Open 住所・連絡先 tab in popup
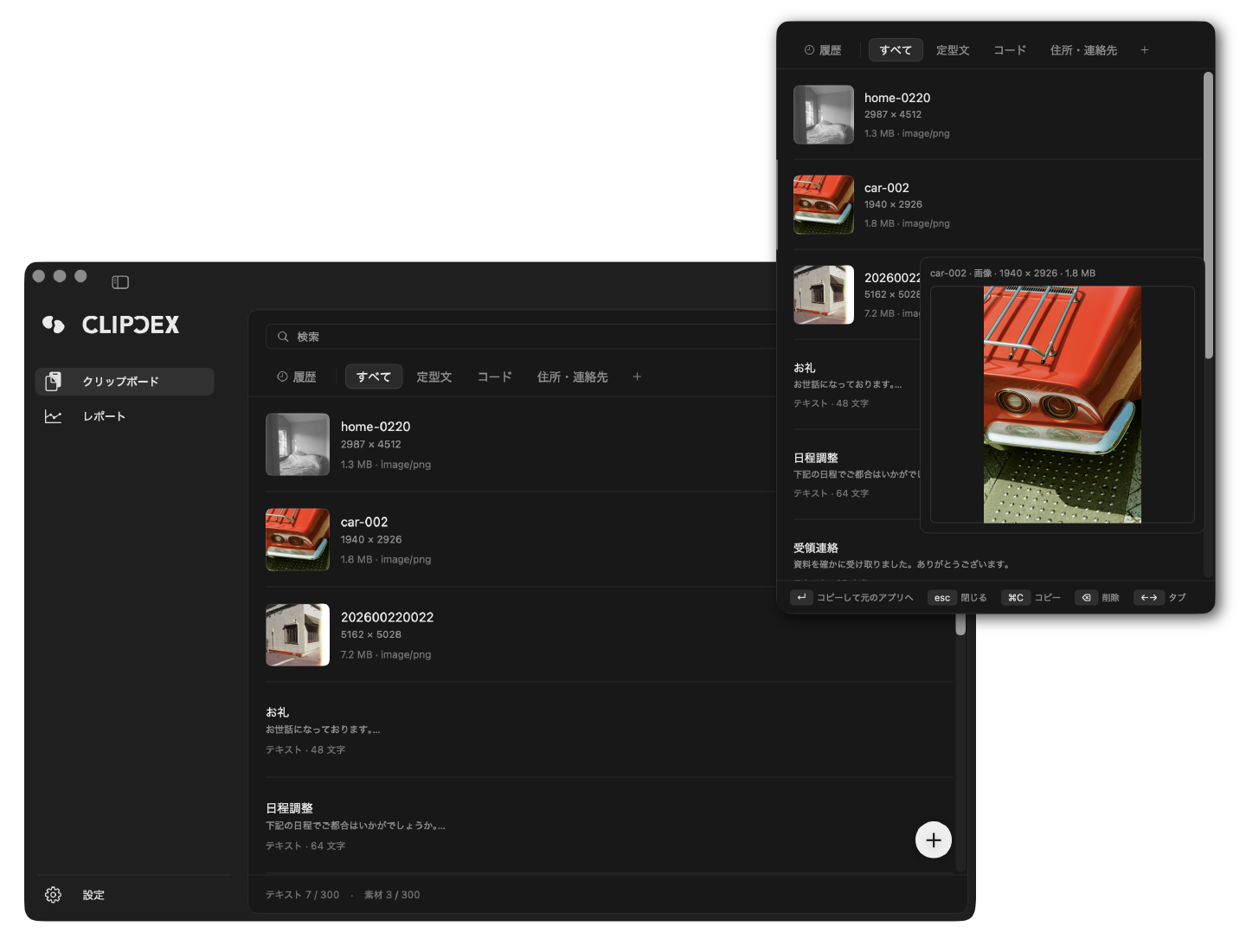The image size is (1246, 952). 1083,50
